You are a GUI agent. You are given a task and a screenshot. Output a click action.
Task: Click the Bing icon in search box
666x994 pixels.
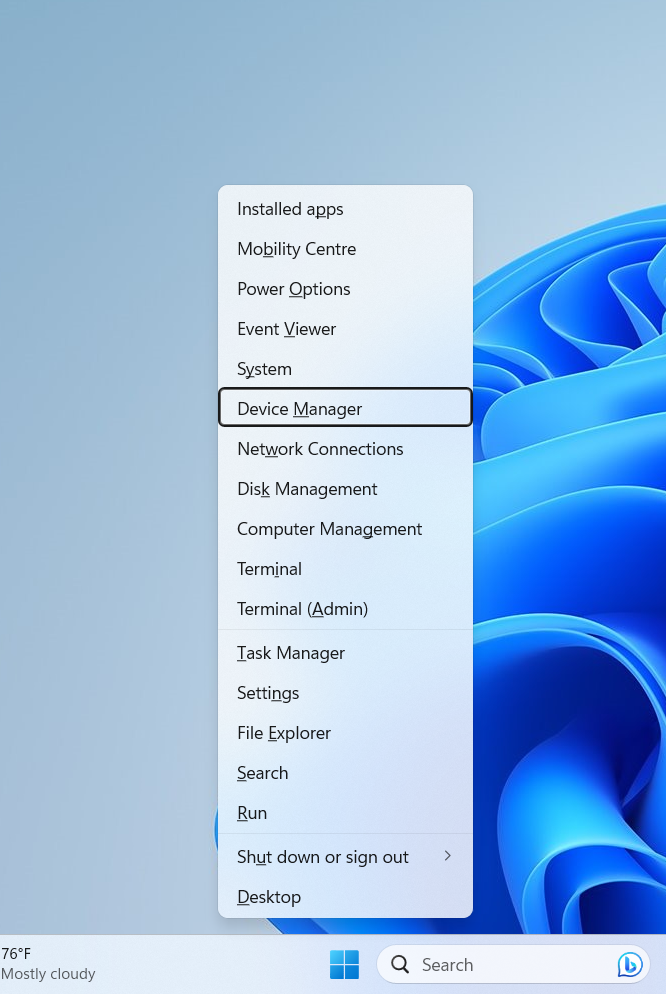629,965
